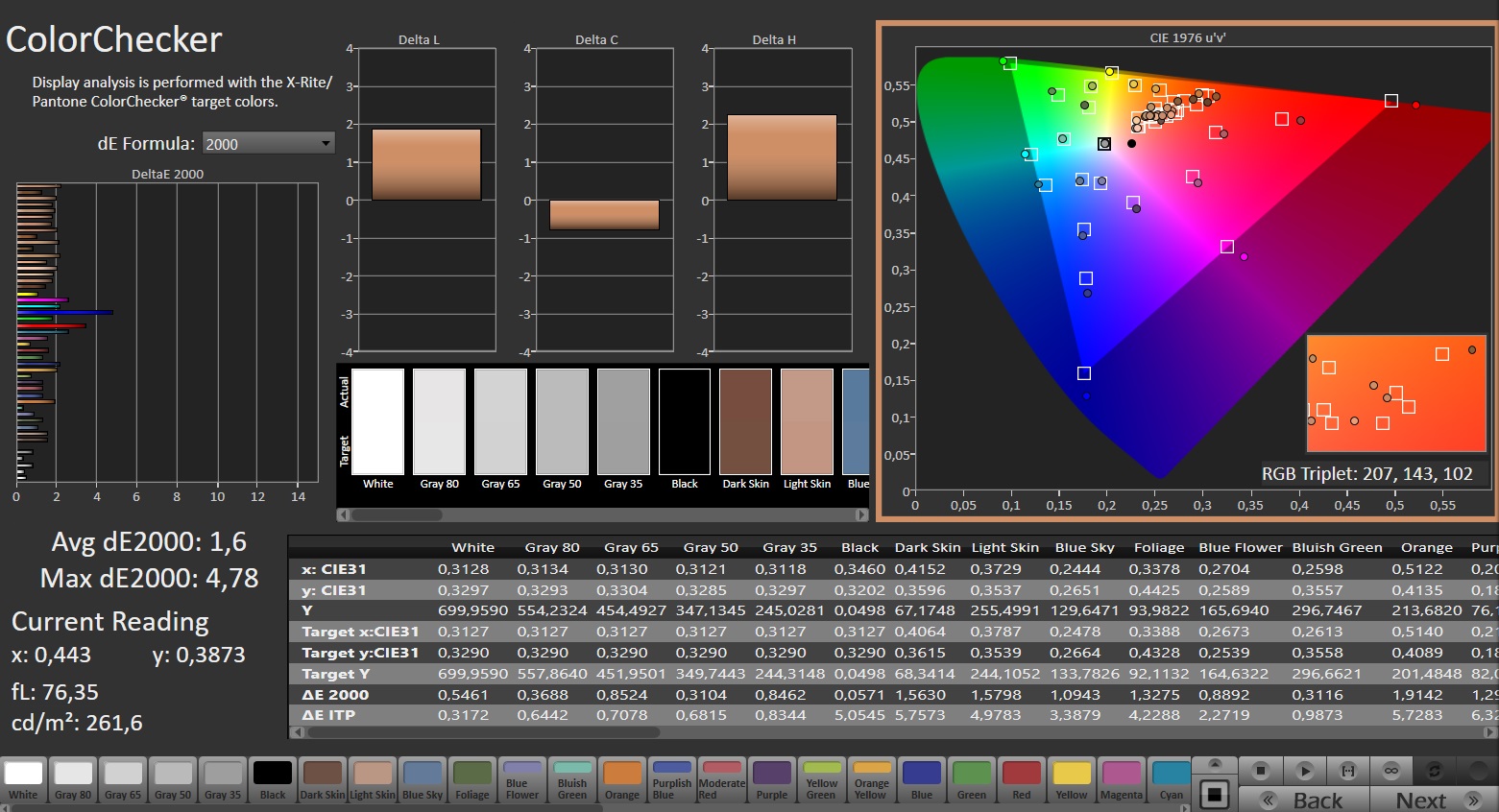
Task: Select the Black swatch in bottom strip
Action: 273,780
